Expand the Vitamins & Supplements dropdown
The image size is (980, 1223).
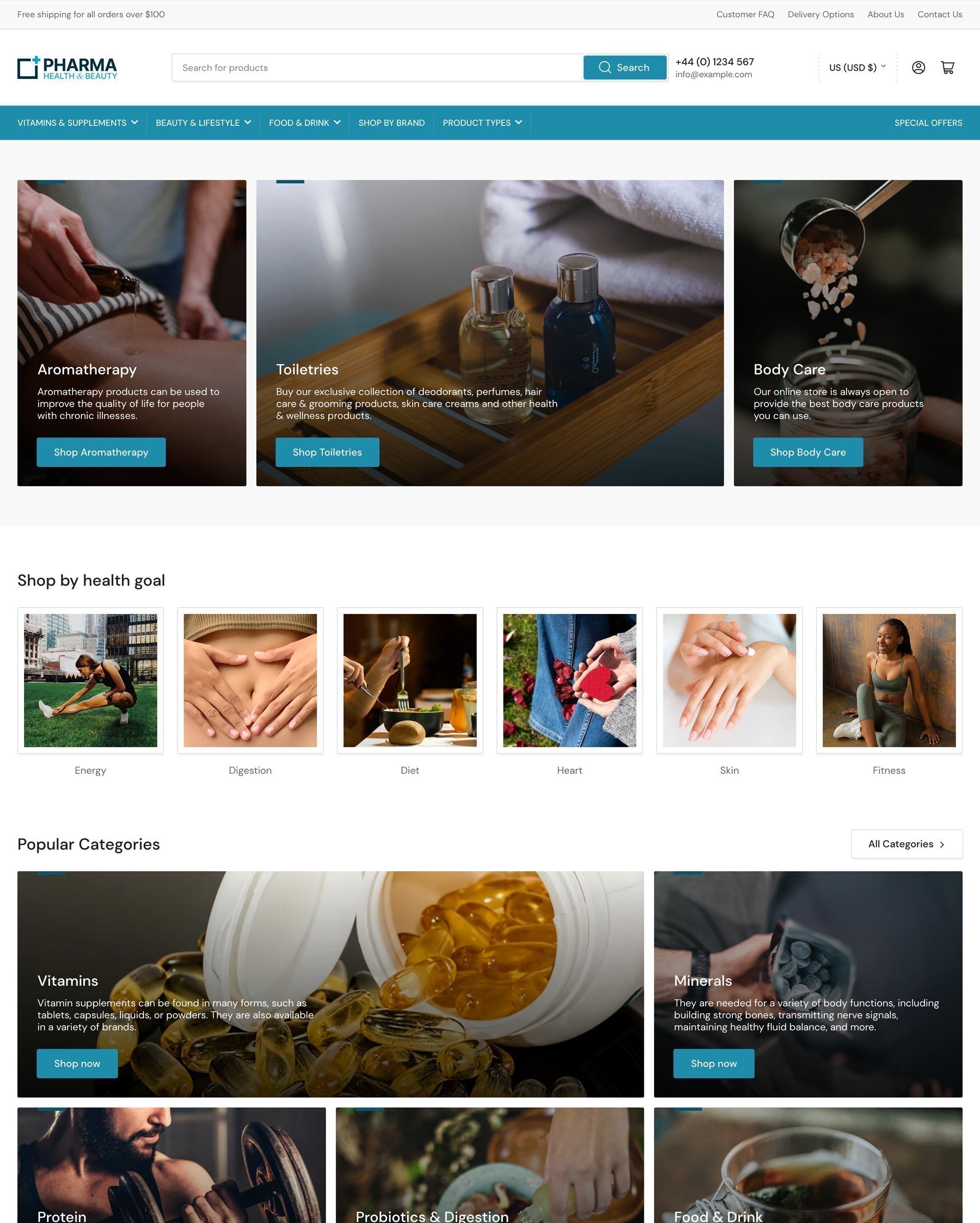pyautogui.click(x=78, y=122)
